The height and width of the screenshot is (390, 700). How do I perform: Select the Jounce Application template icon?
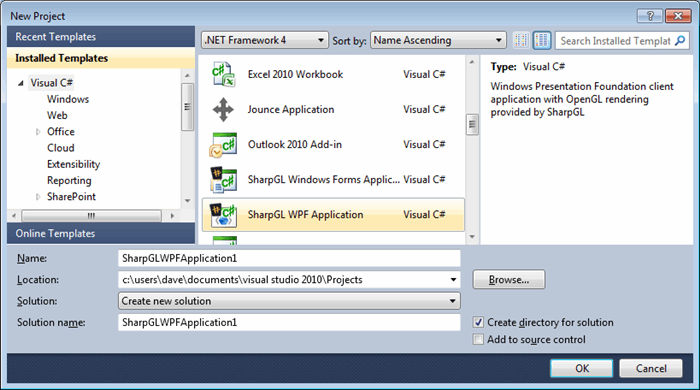pos(223,109)
